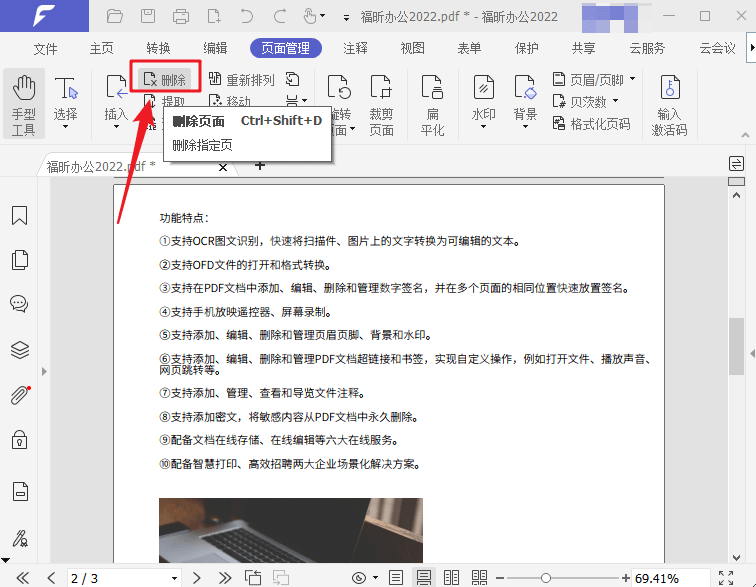Undo the last action

coord(246,16)
